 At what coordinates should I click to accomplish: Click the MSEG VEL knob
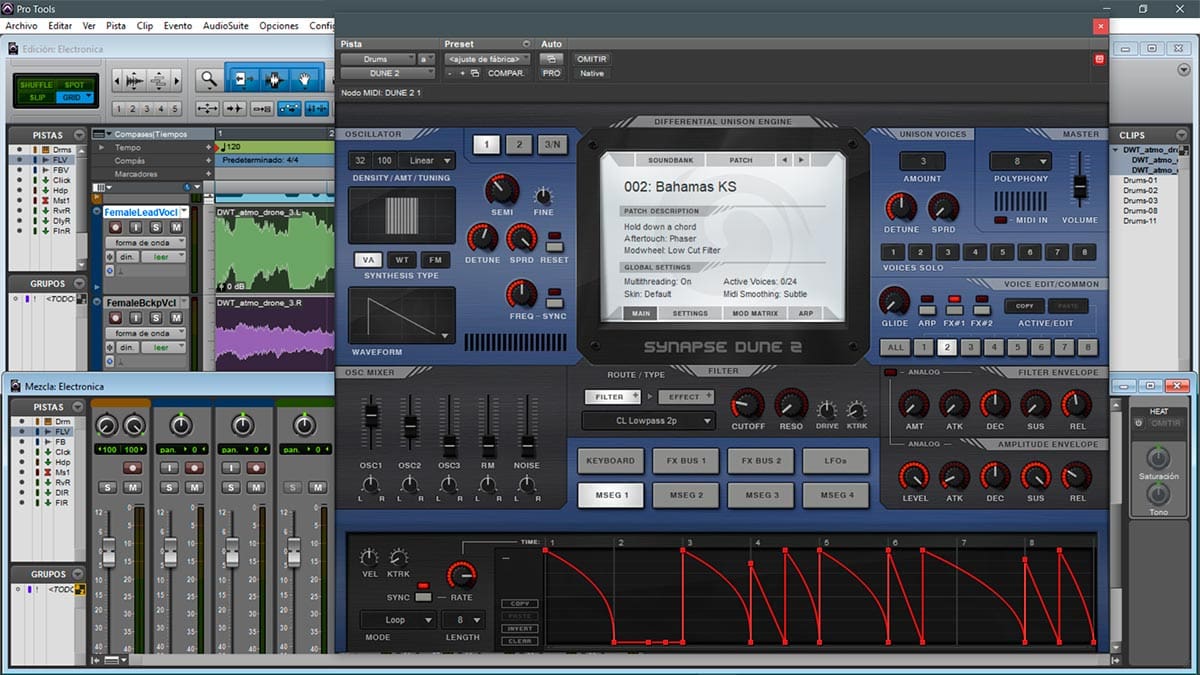(370, 558)
